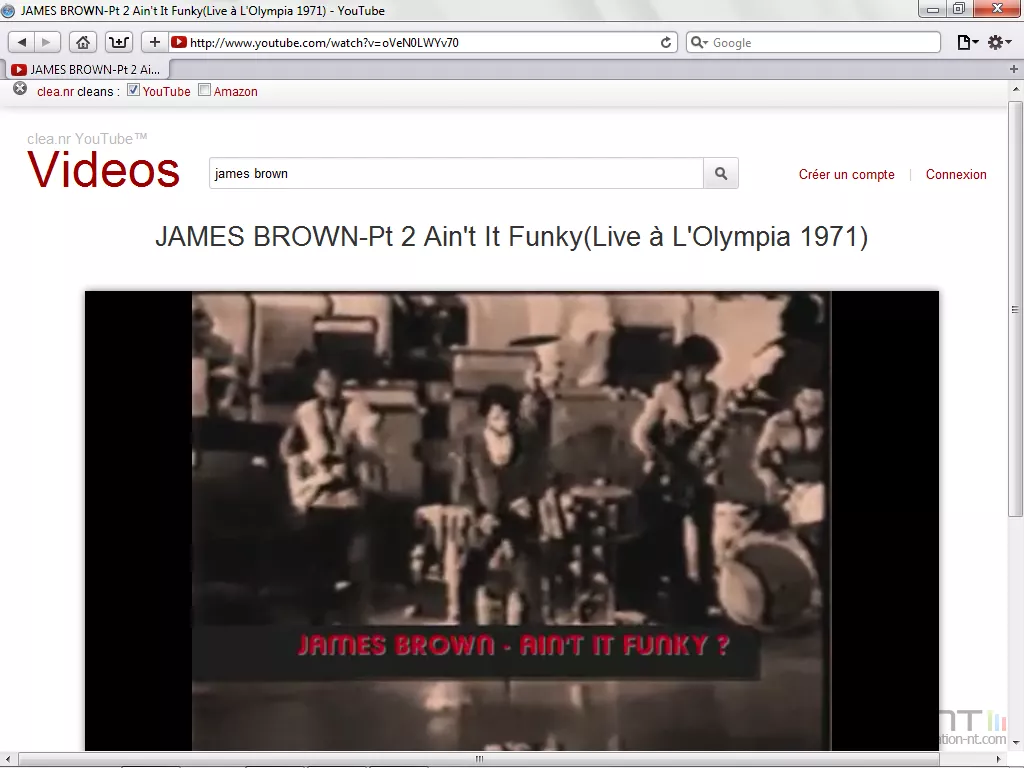The image size is (1024, 768).
Task: Click the james brown search field
Action: [x=456, y=173]
